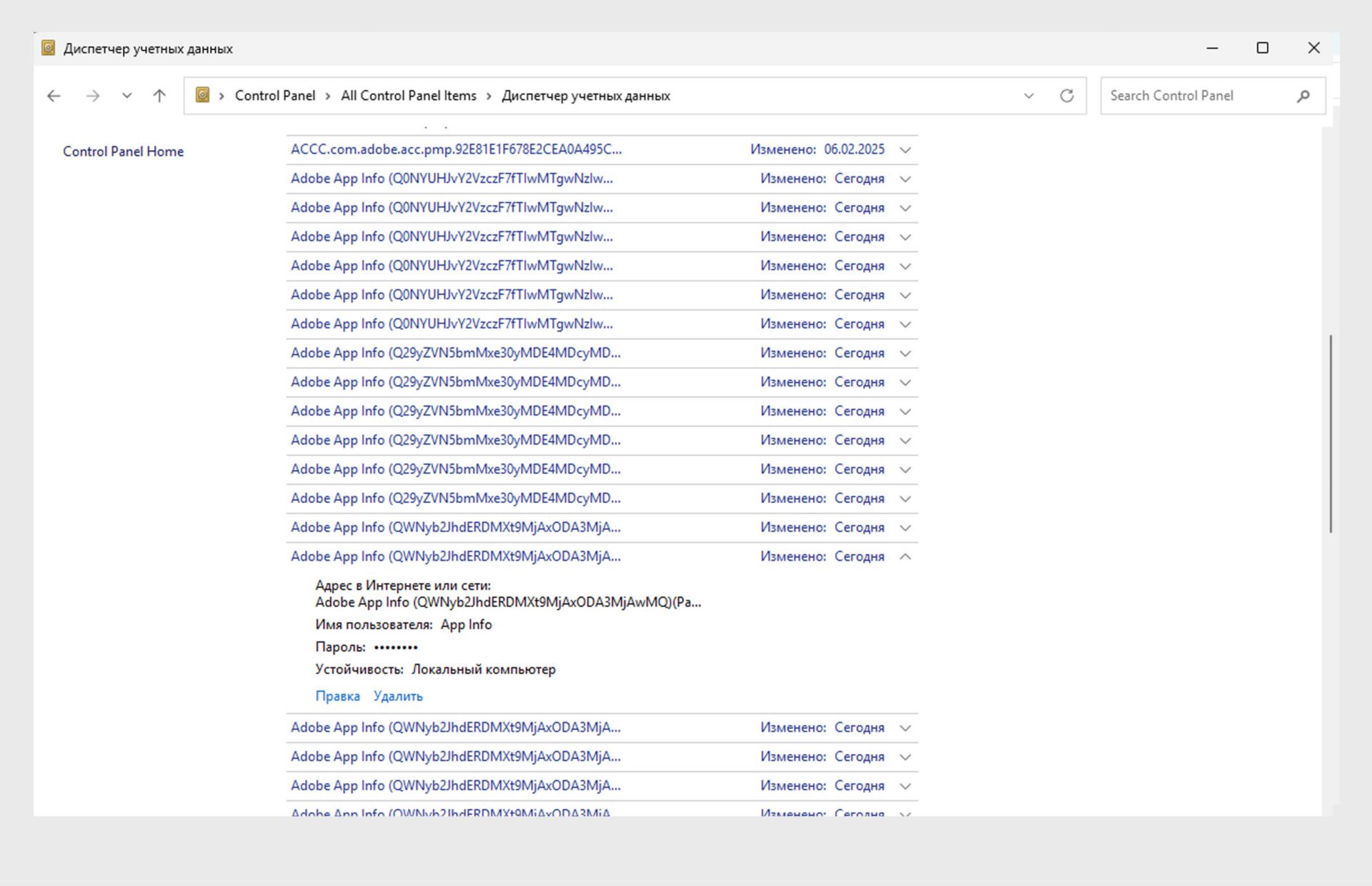Image resolution: width=1372 pixels, height=886 pixels.
Task: Click the Back navigation arrow
Action: [54, 96]
